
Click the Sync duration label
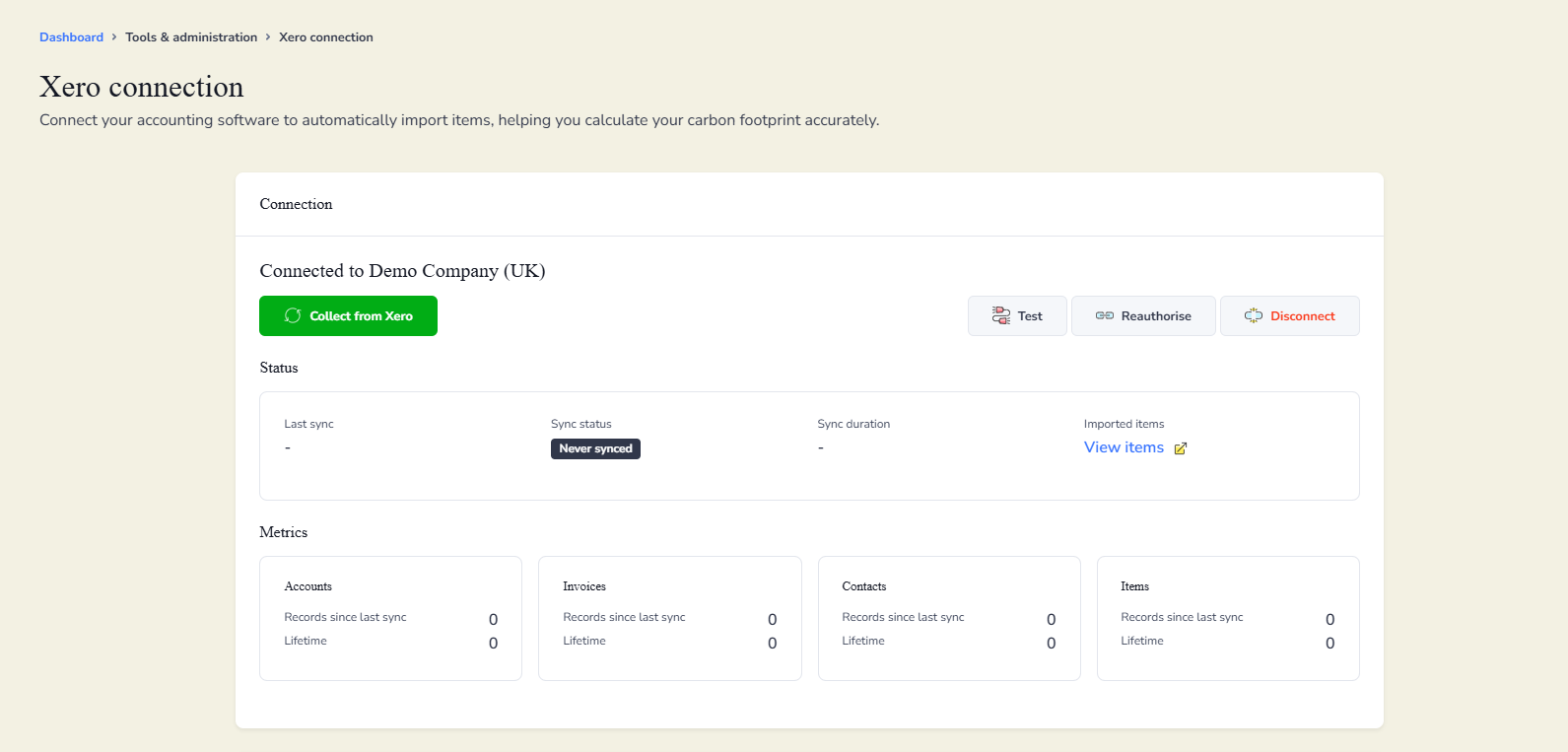[853, 424]
